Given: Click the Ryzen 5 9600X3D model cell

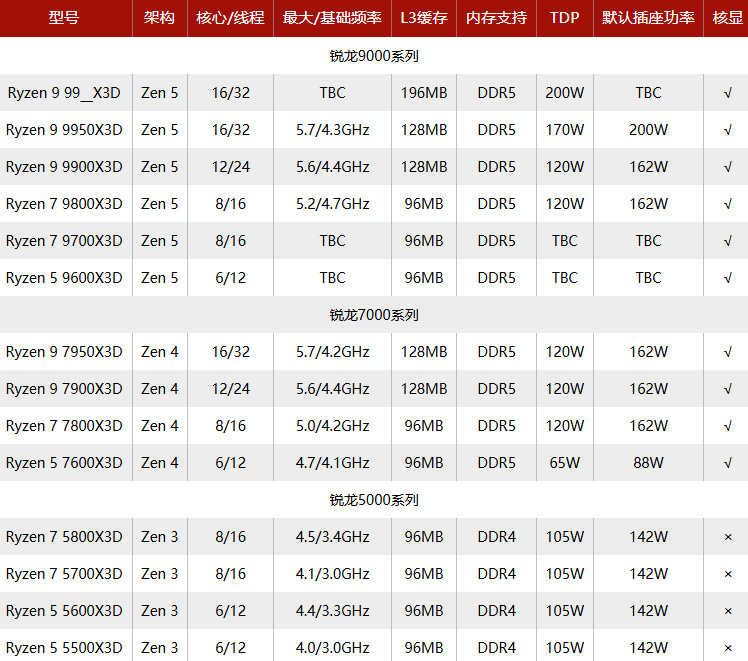Looking at the screenshot, I should 64,278.
